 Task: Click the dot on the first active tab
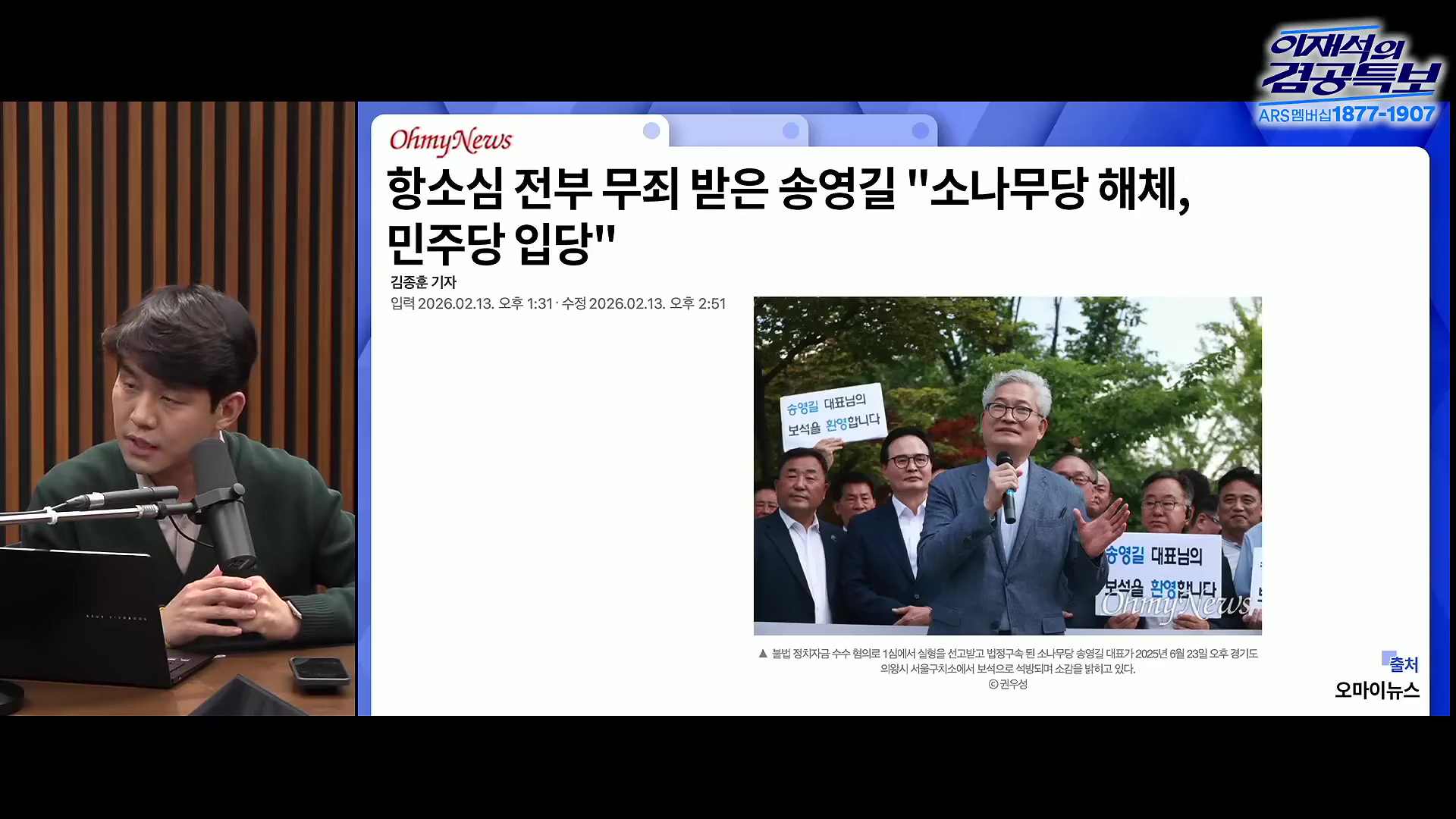pos(651,130)
